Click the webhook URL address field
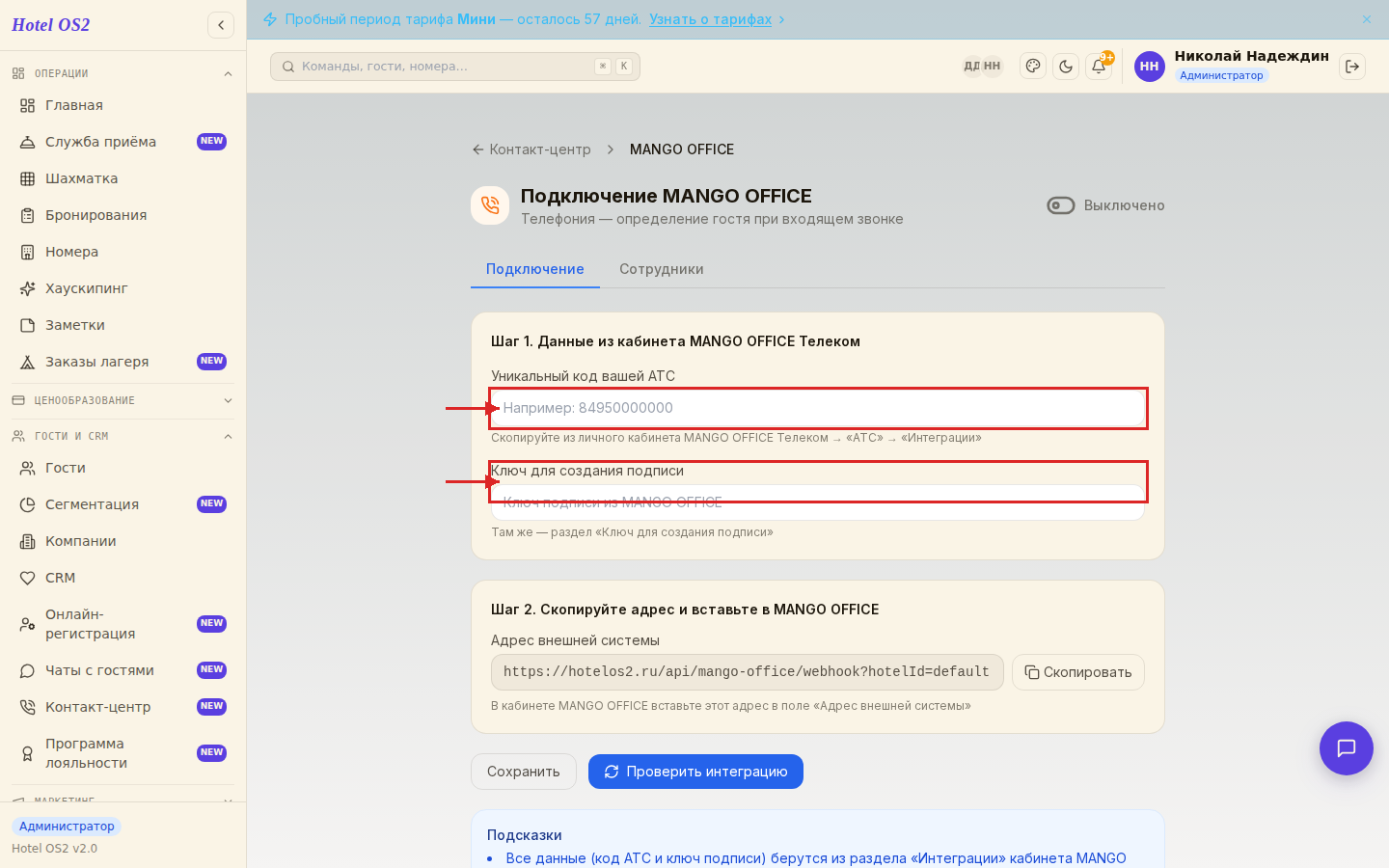 point(748,672)
